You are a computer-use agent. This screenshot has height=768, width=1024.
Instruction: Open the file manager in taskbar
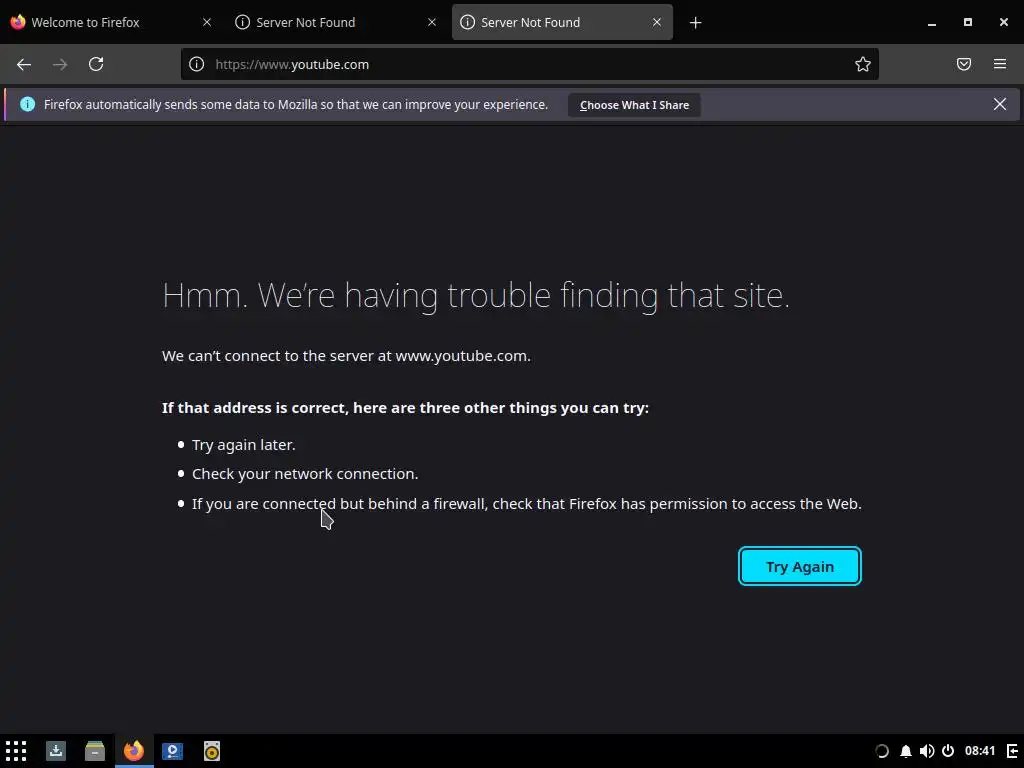pyautogui.click(x=95, y=751)
